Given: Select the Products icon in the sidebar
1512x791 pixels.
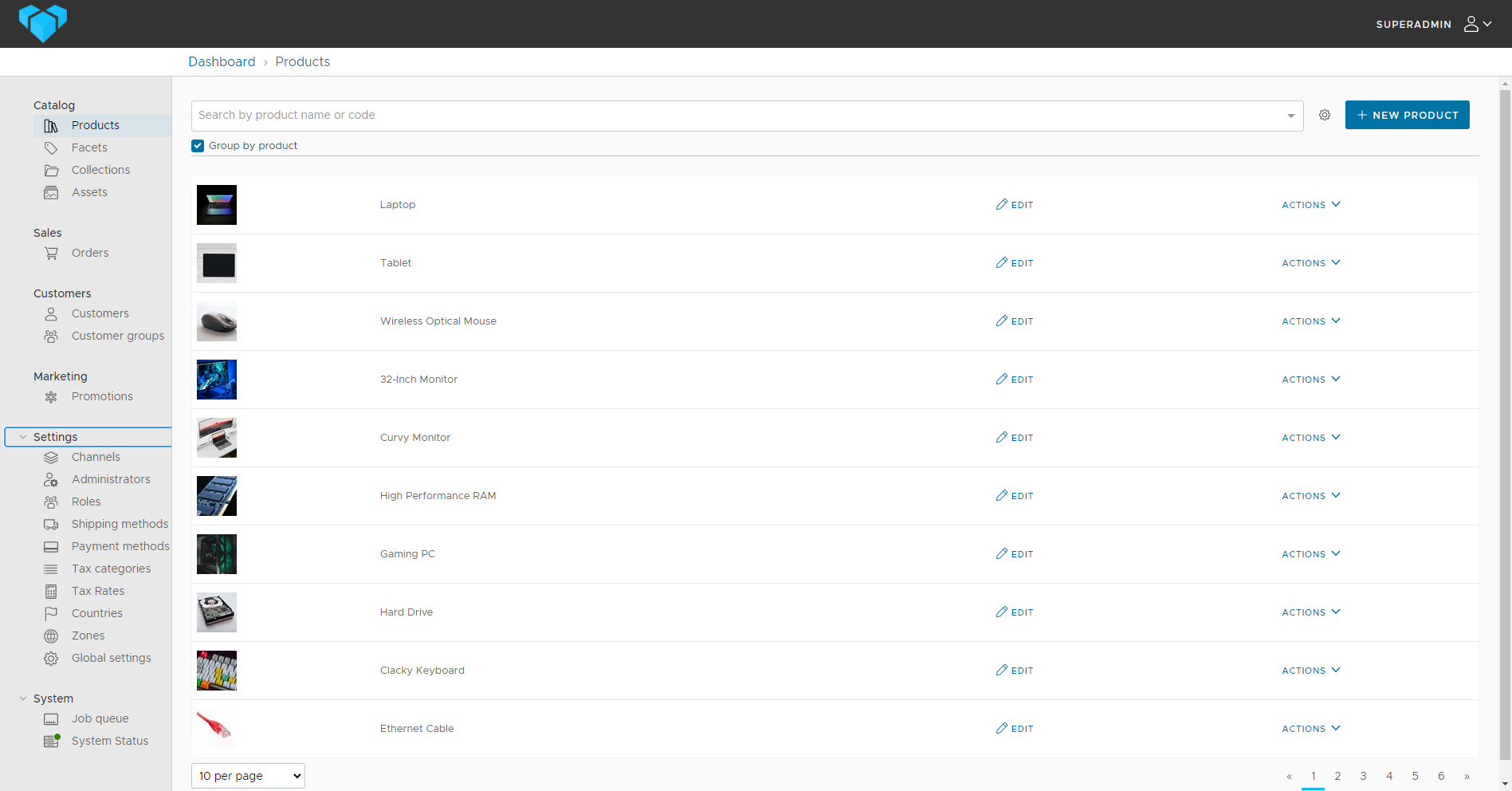Looking at the screenshot, I should (51, 125).
